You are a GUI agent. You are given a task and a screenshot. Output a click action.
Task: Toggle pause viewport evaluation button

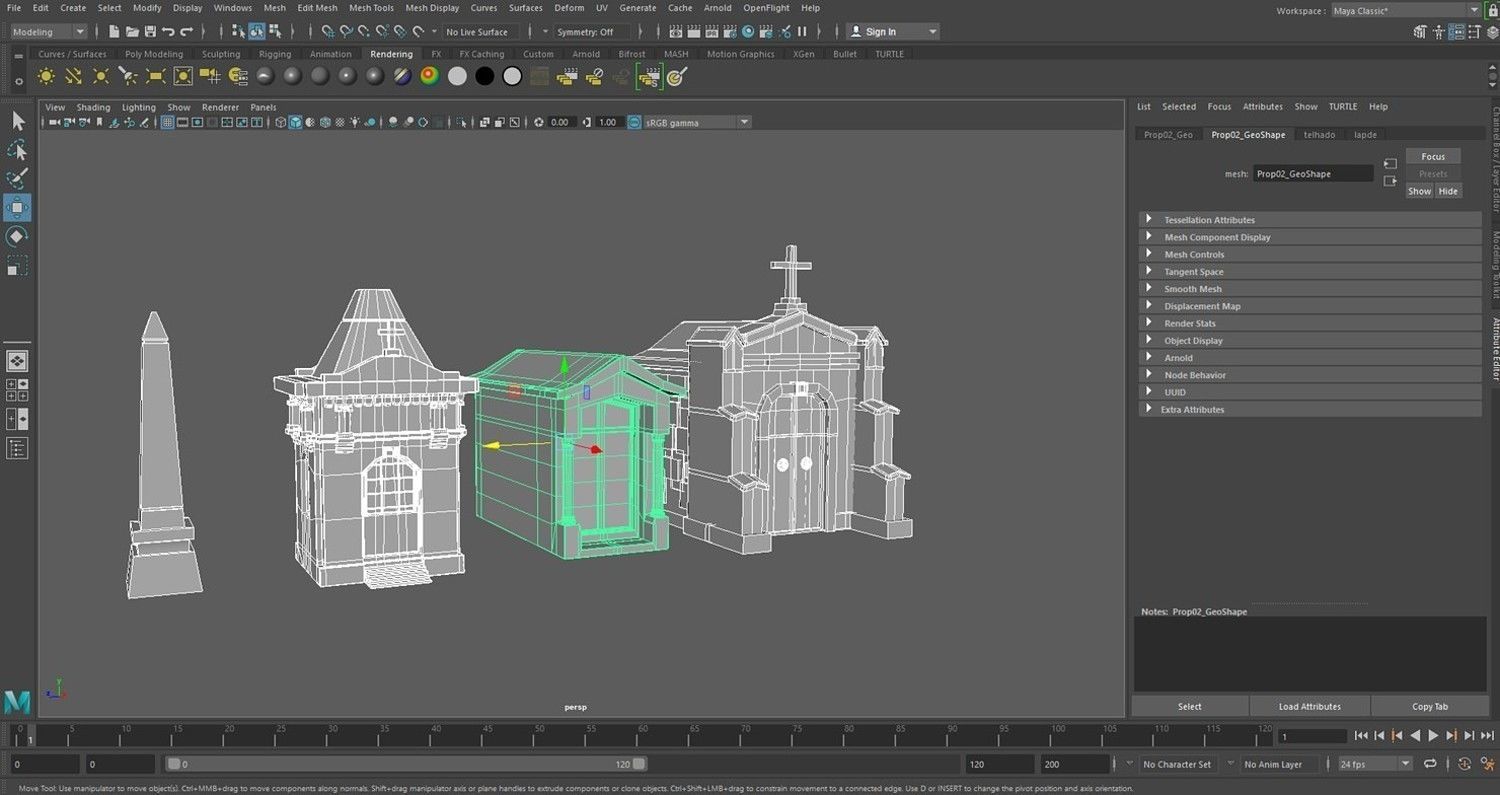point(802,32)
